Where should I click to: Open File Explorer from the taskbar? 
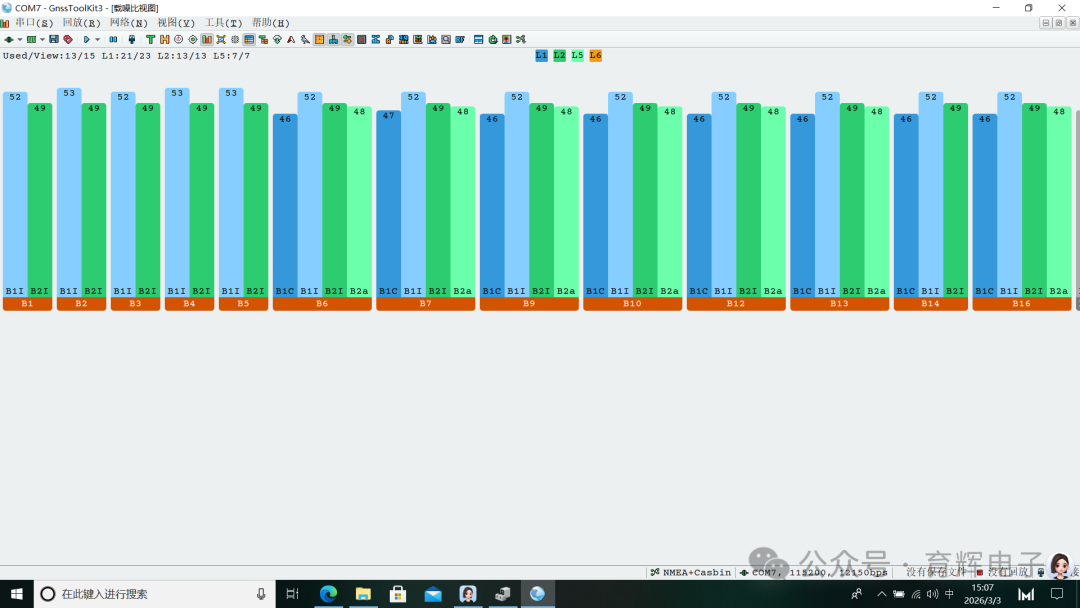point(363,594)
